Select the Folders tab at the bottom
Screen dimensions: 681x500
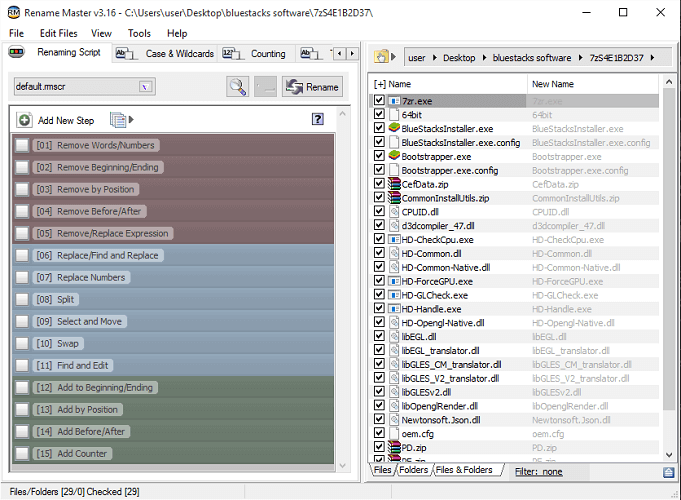pos(413,470)
